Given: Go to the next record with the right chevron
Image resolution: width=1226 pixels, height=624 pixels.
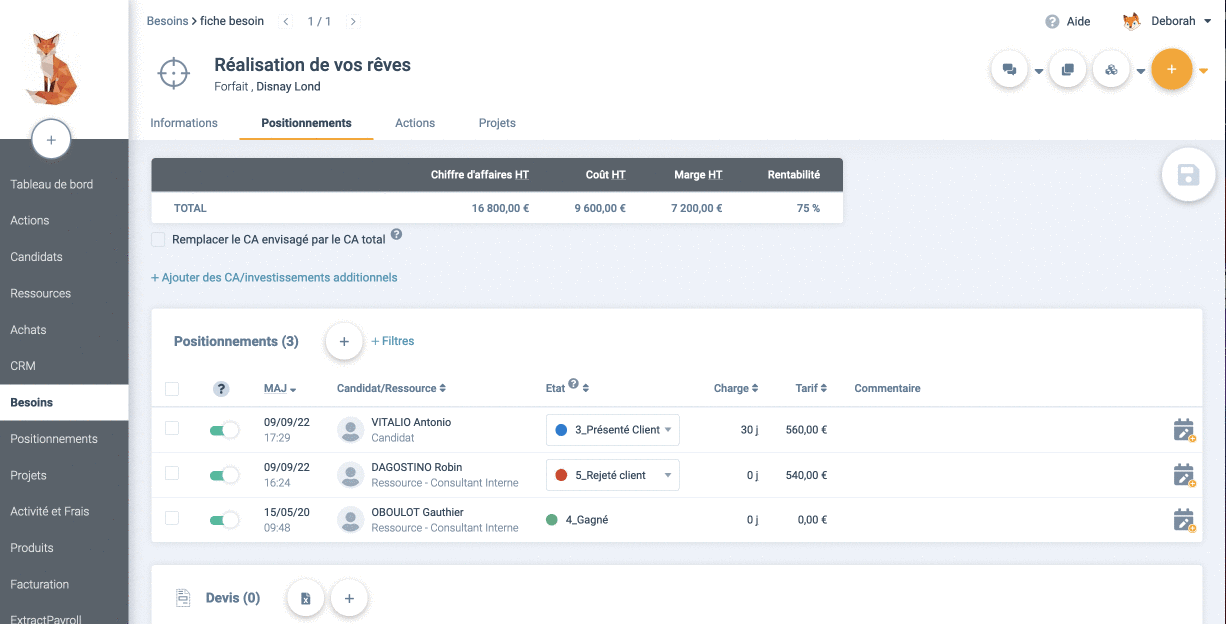Looking at the screenshot, I should pos(353,21).
